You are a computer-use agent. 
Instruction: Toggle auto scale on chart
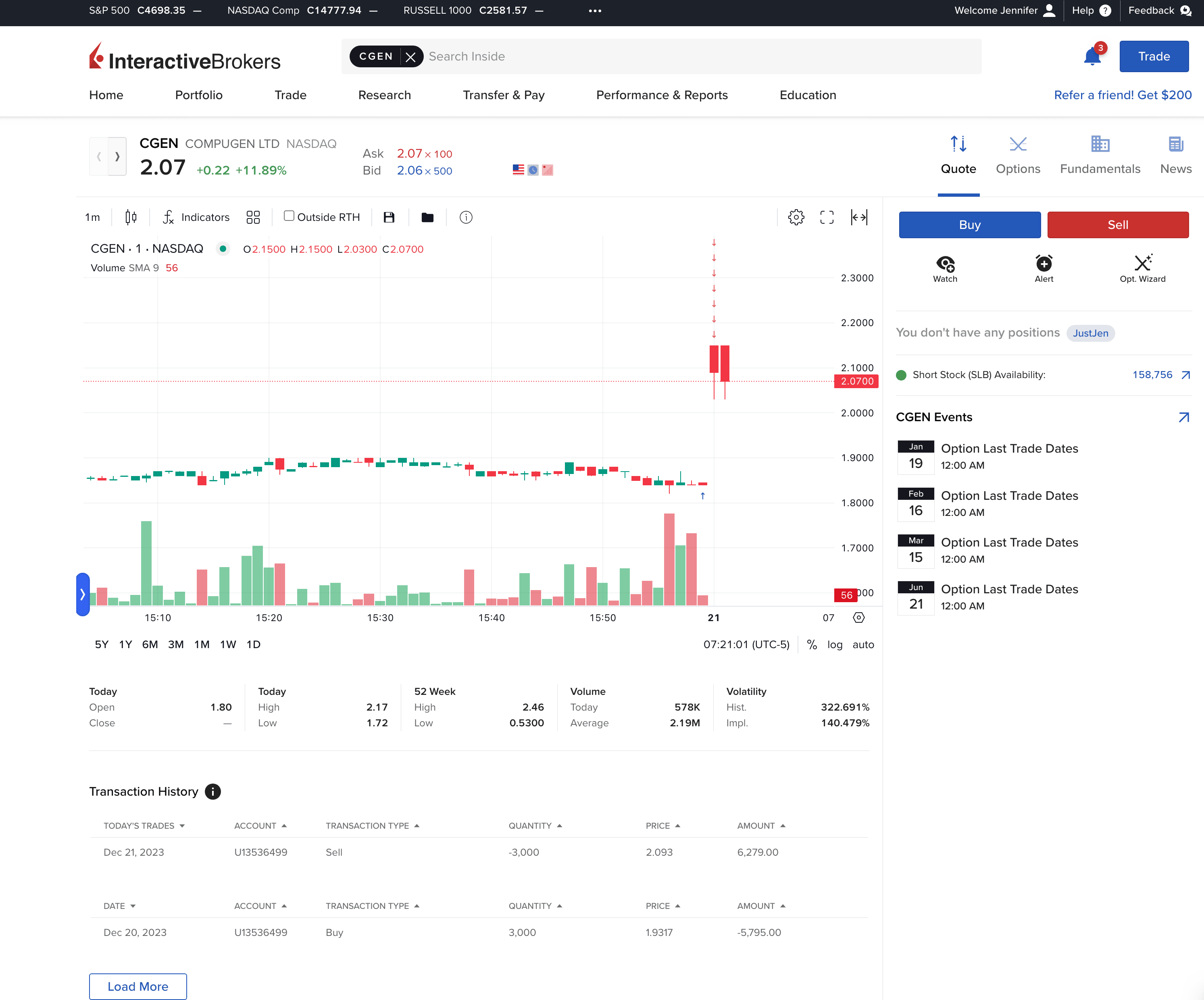click(863, 644)
